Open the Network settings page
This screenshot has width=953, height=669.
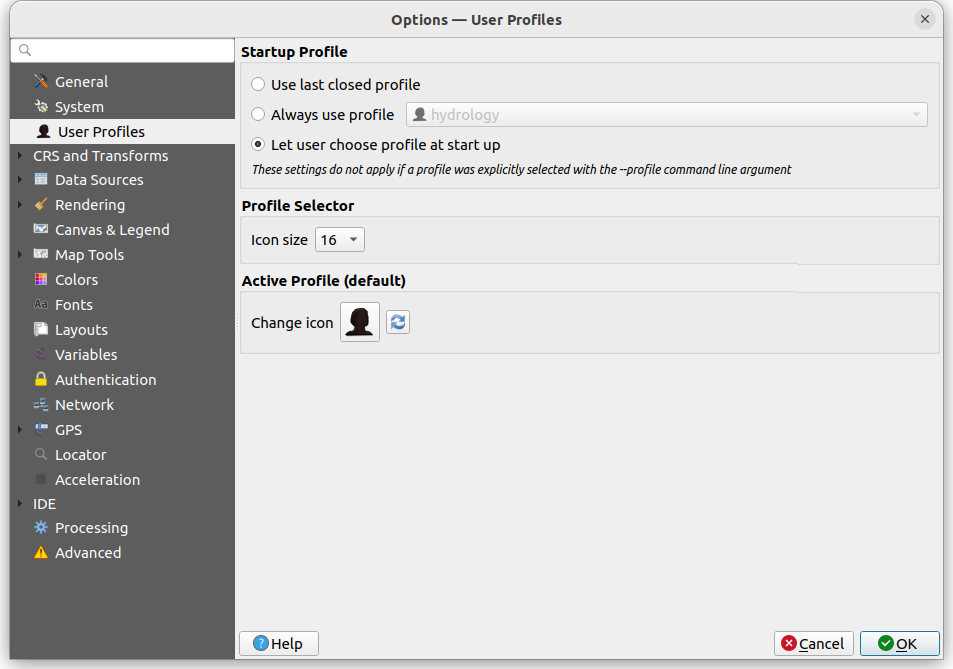[x=84, y=405]
